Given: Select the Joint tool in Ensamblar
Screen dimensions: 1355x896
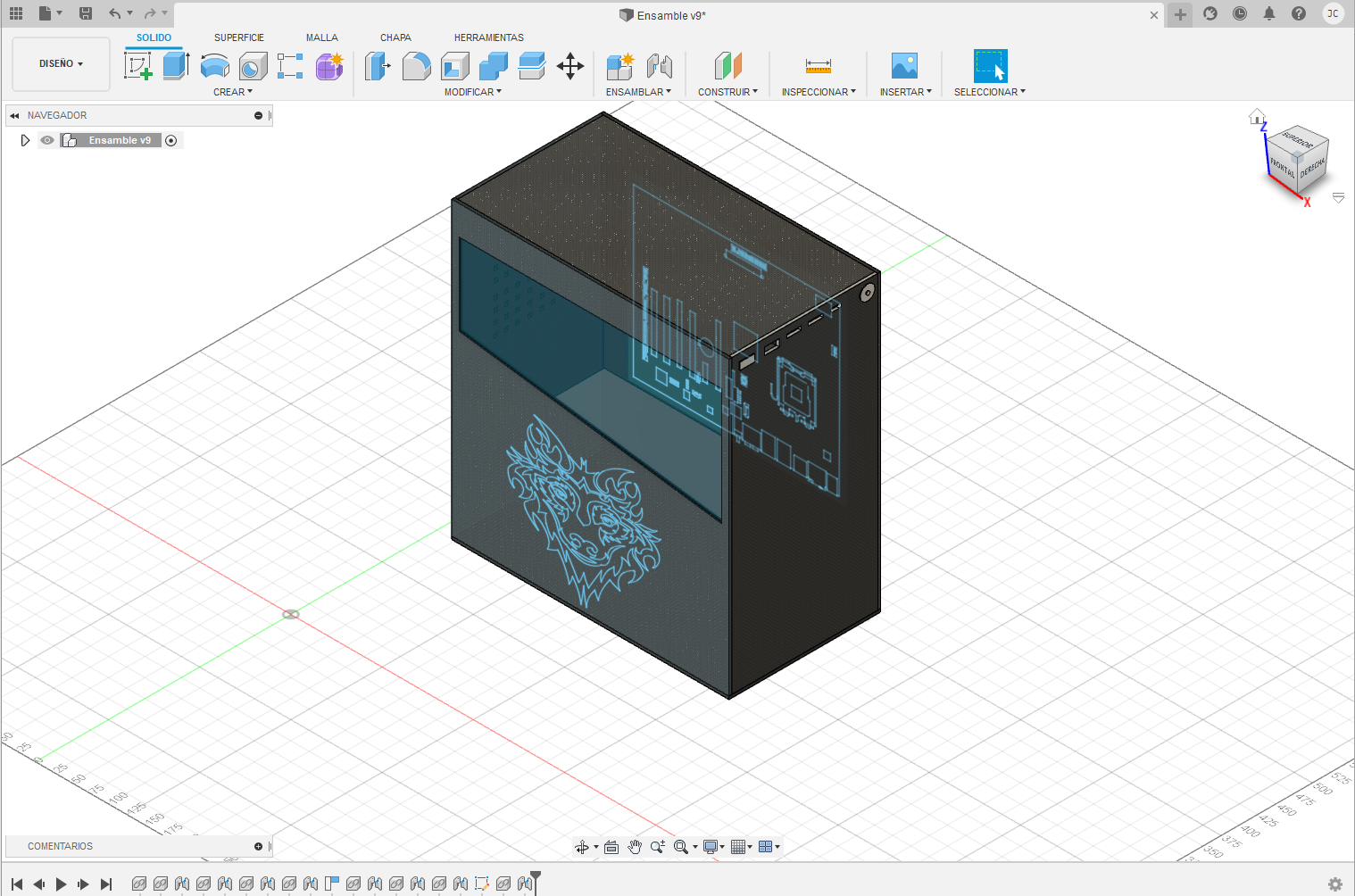Looking at the screenshot, I should [x=659, y=66].
